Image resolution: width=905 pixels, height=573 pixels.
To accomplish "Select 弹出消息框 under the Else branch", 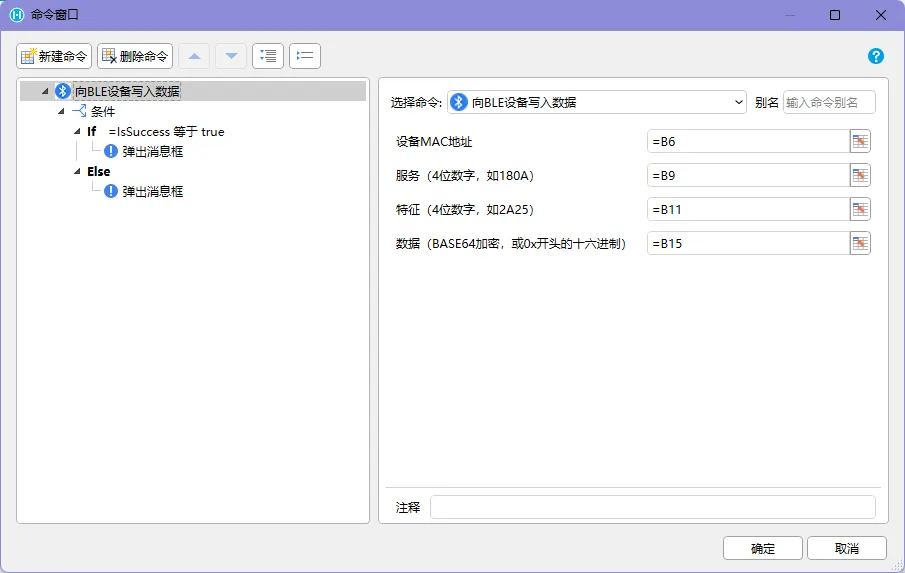I will pos(152,192).
